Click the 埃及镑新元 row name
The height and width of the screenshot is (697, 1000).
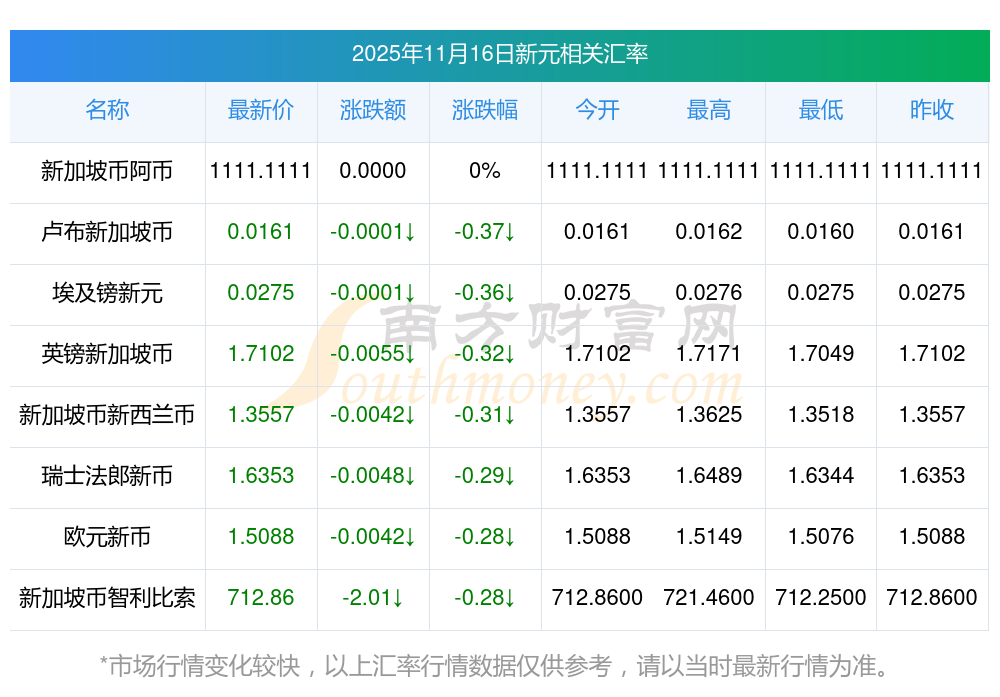[x=107, y=293]
